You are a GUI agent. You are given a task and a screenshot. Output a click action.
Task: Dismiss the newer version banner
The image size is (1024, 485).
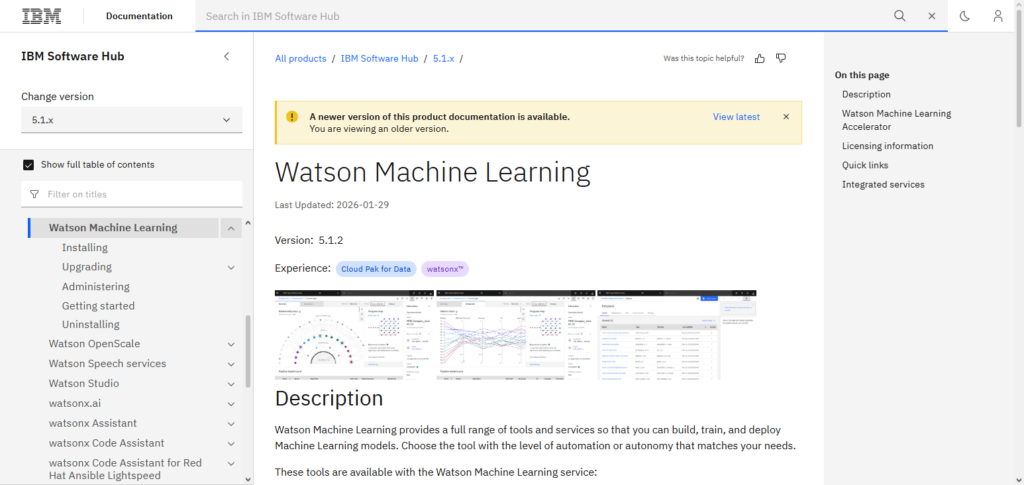point(786,117)
